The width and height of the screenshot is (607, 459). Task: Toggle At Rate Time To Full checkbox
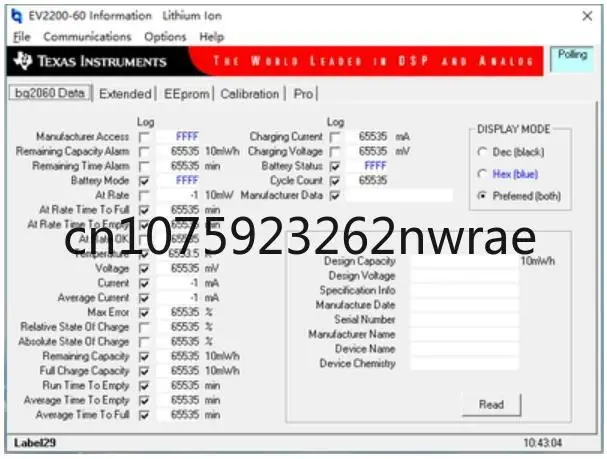point(144,210)
